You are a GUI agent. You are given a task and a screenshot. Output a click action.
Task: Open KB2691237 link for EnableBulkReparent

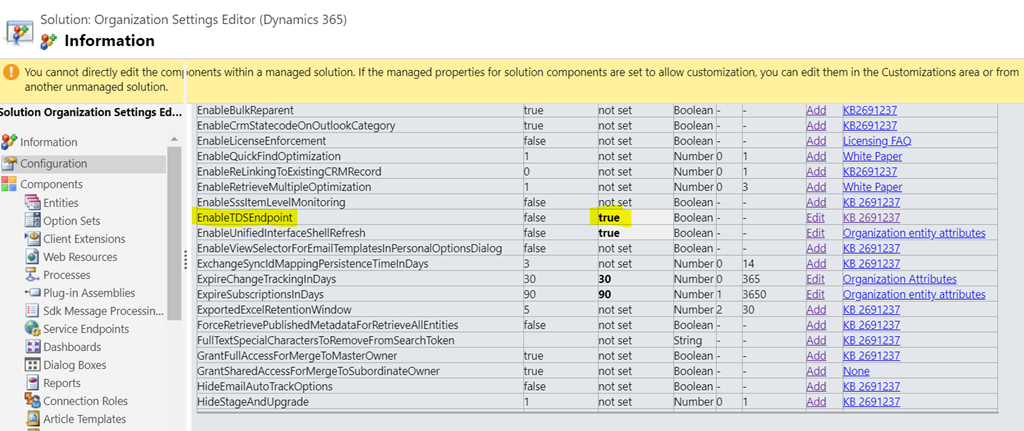coord(870,110)
